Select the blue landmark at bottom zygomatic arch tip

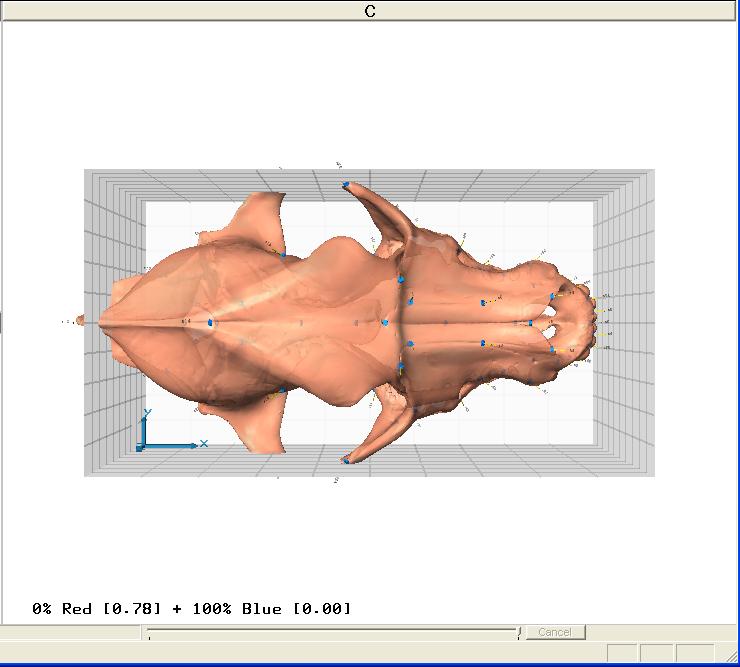coord(346,460)
